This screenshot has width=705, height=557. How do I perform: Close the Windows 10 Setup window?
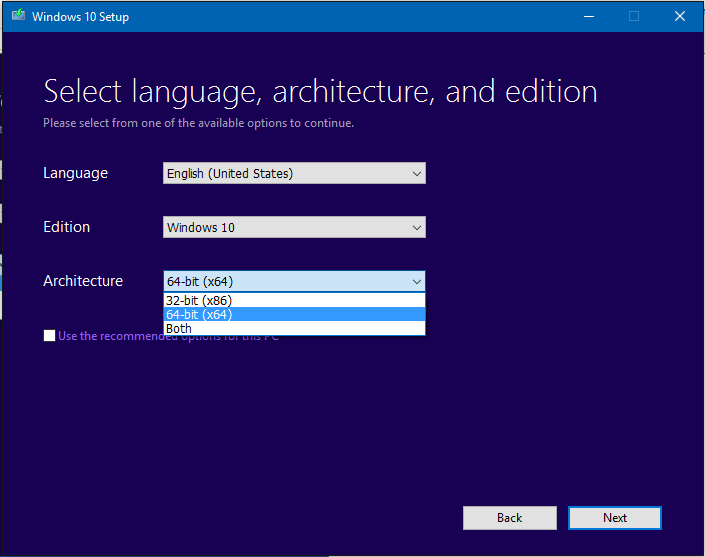pos(680,17)
